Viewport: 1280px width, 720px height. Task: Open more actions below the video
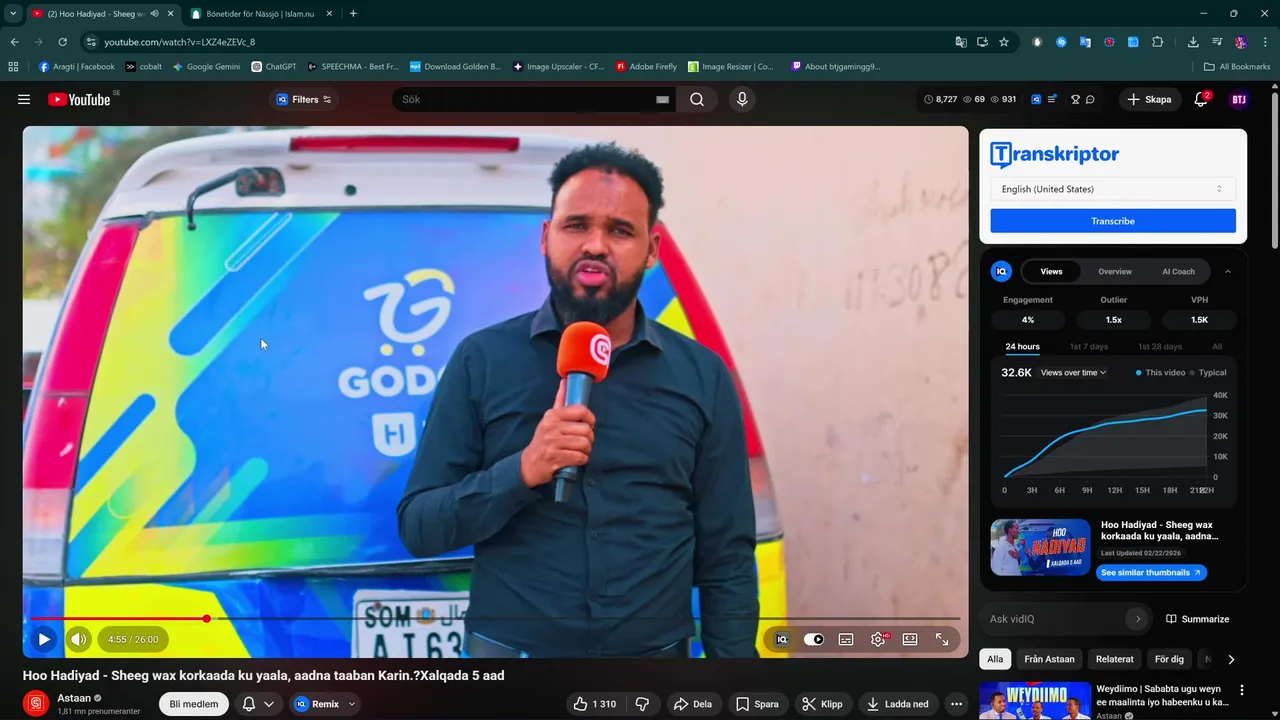(956, 704)
